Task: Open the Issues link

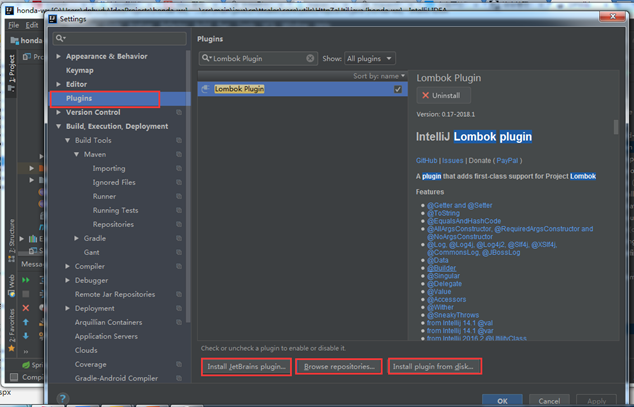Action: point(452,160)
